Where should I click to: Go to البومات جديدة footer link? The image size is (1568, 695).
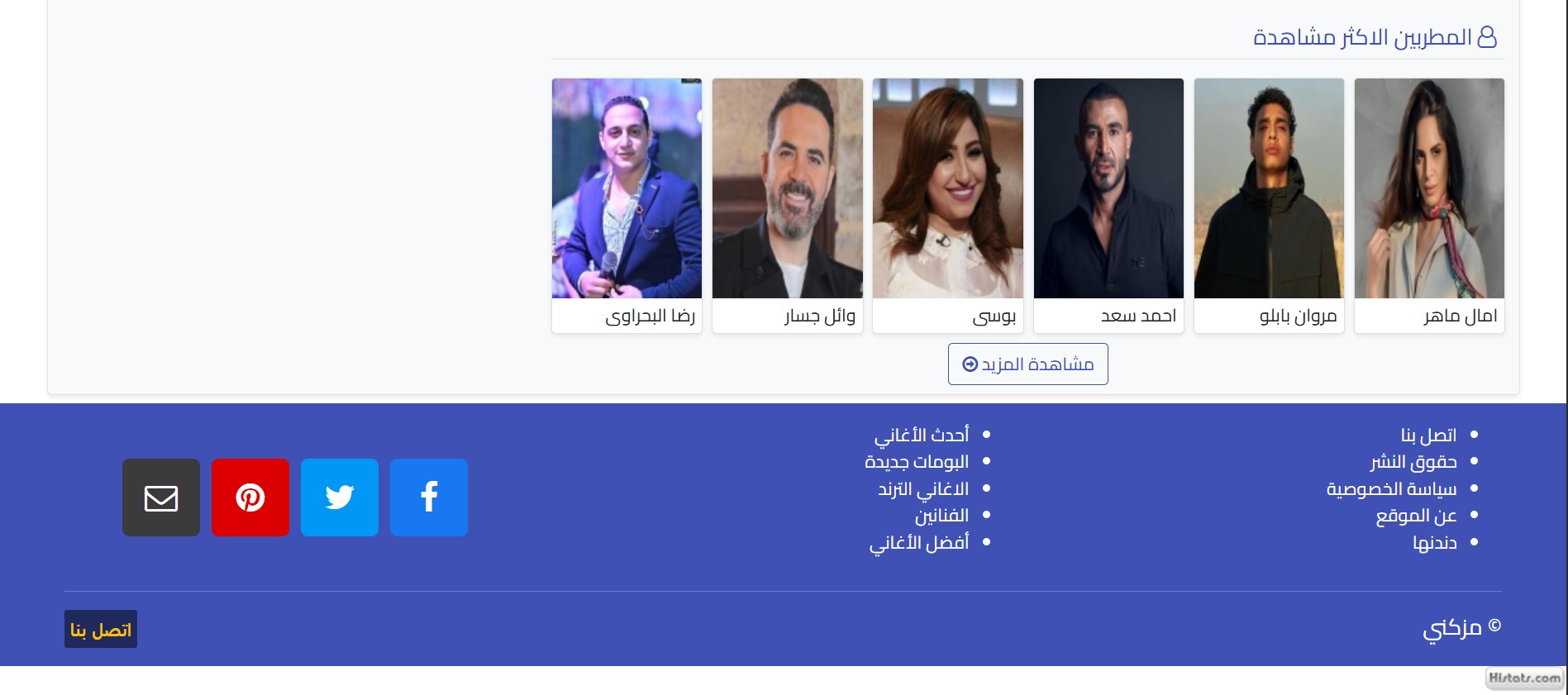click(x=917, y=461)
